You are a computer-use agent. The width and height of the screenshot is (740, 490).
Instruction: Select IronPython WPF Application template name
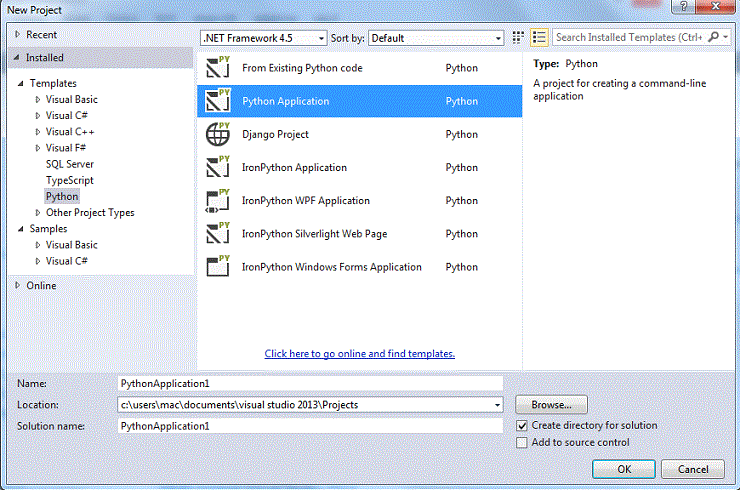click(x=306, y=201)
